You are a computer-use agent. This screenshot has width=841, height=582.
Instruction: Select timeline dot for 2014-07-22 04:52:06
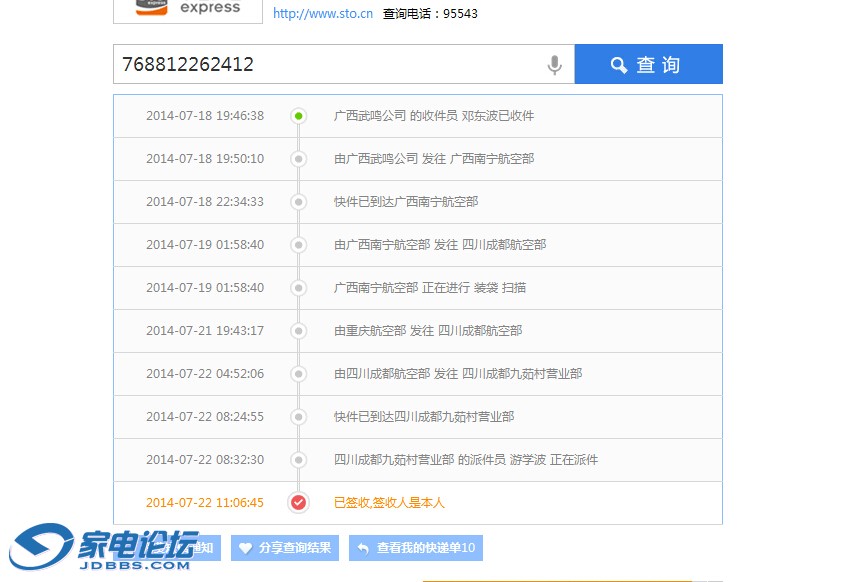(x=298, y=374)
